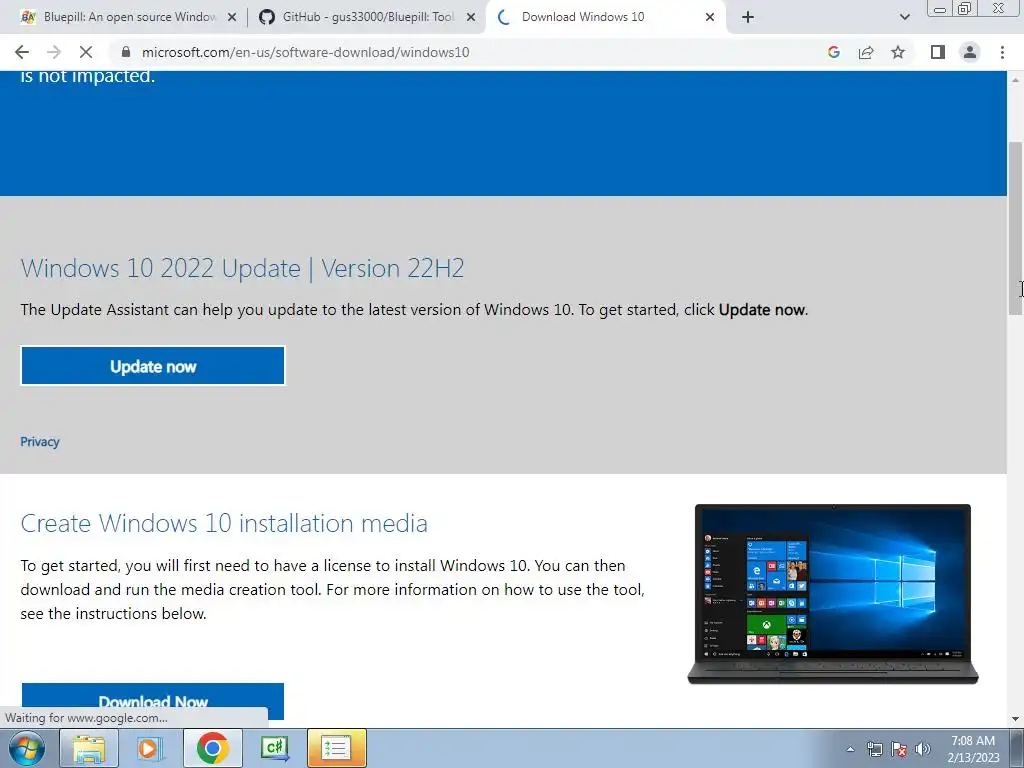Share this page icon
Image resolution: width=1024 pixels, height=768 pixels.
(x=866, y=52)
